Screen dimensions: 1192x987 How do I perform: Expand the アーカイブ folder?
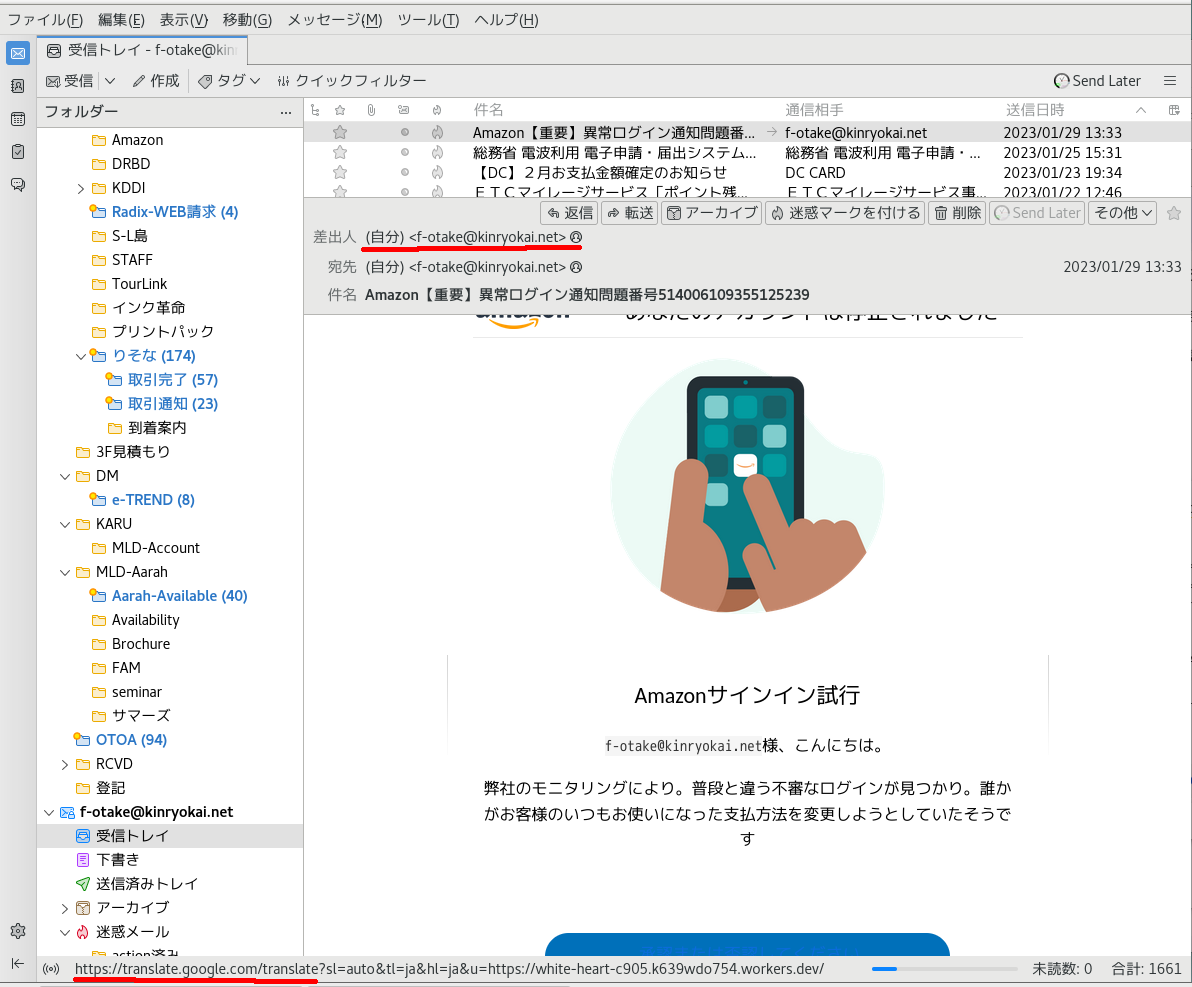click(65, 909)
